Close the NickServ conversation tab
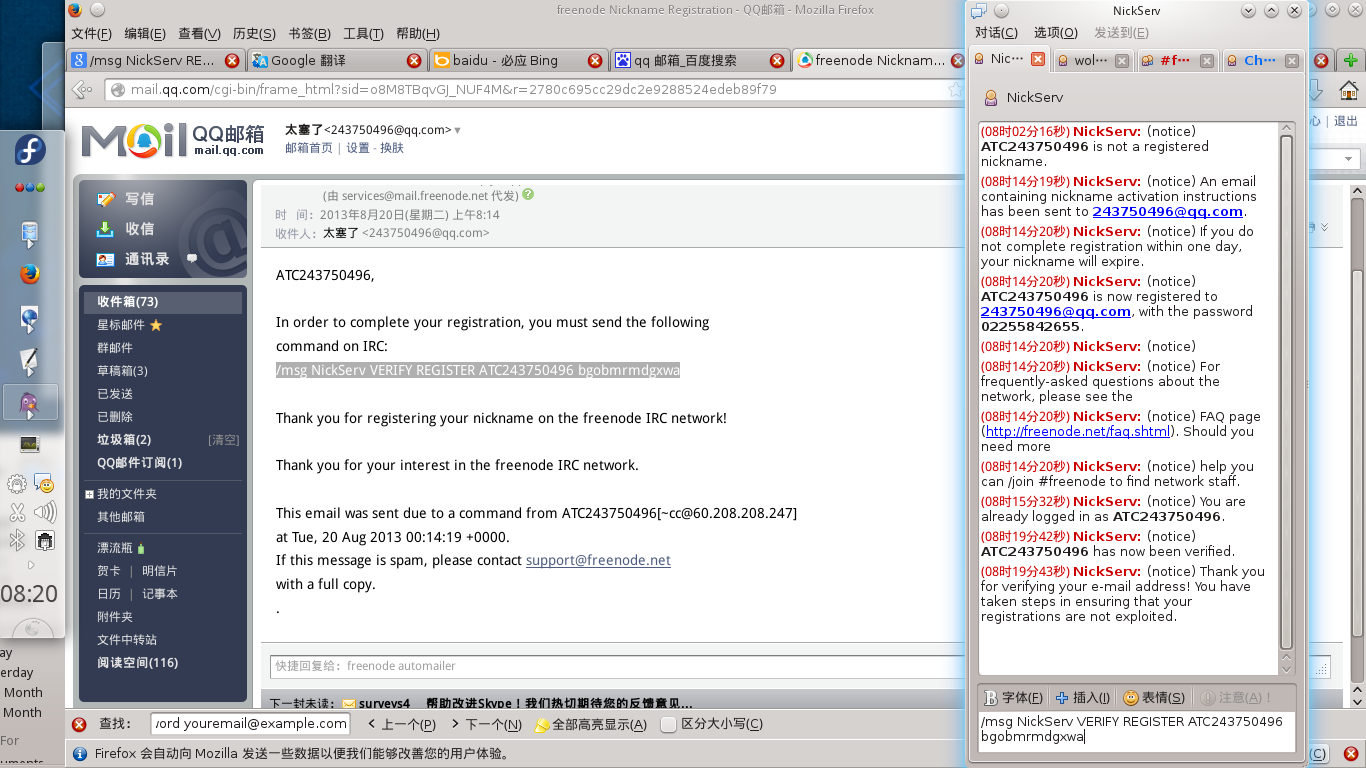1366x768 pixels. (x=1038, y=60)
